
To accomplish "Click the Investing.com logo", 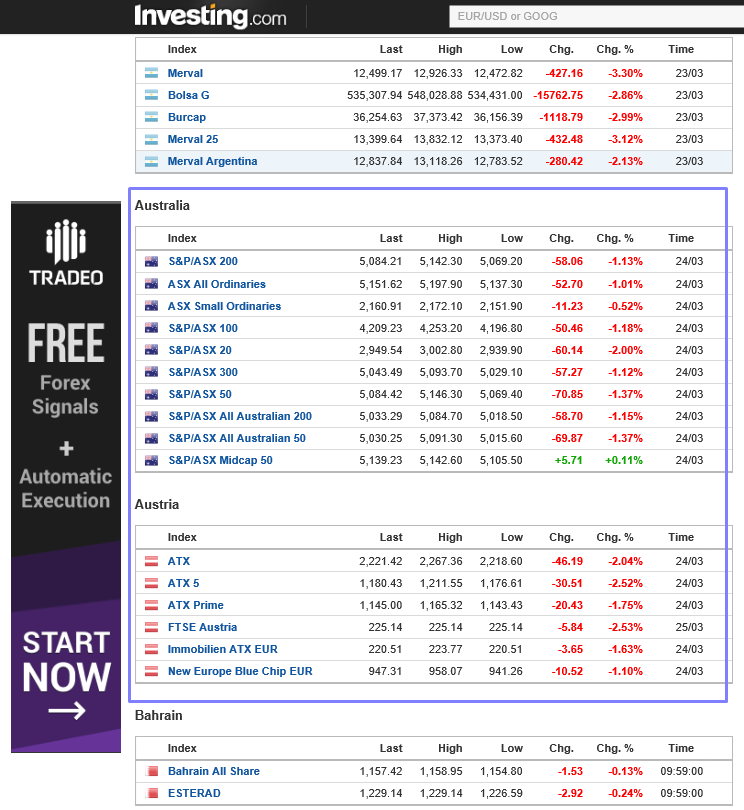I will [x=210, y=16].
